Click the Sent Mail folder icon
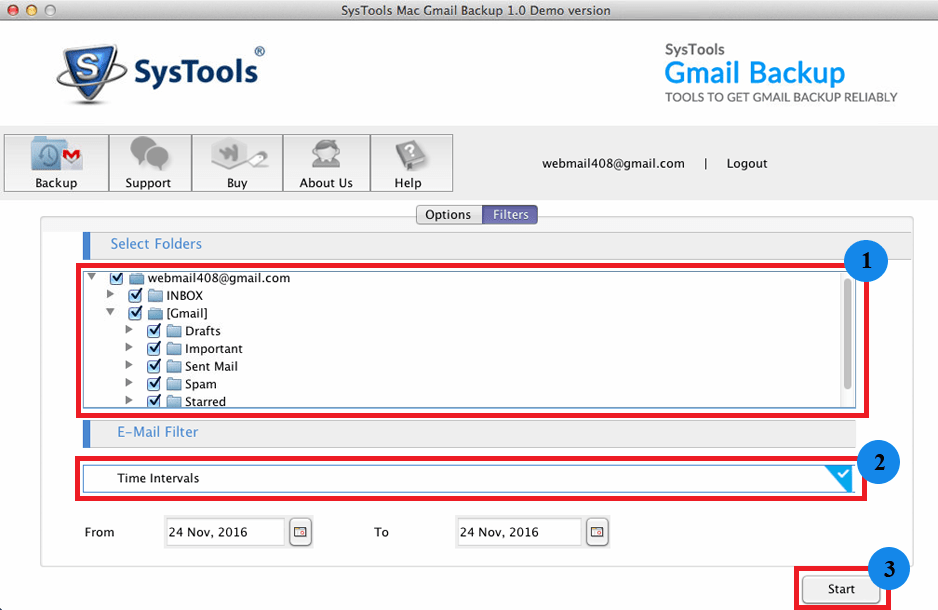938x610 pixels. coord(174,366)
